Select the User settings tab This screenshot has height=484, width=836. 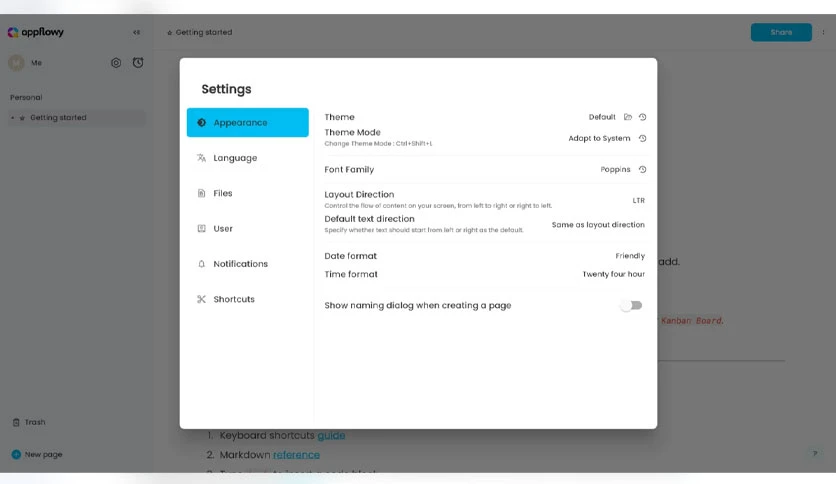(247, 228)
